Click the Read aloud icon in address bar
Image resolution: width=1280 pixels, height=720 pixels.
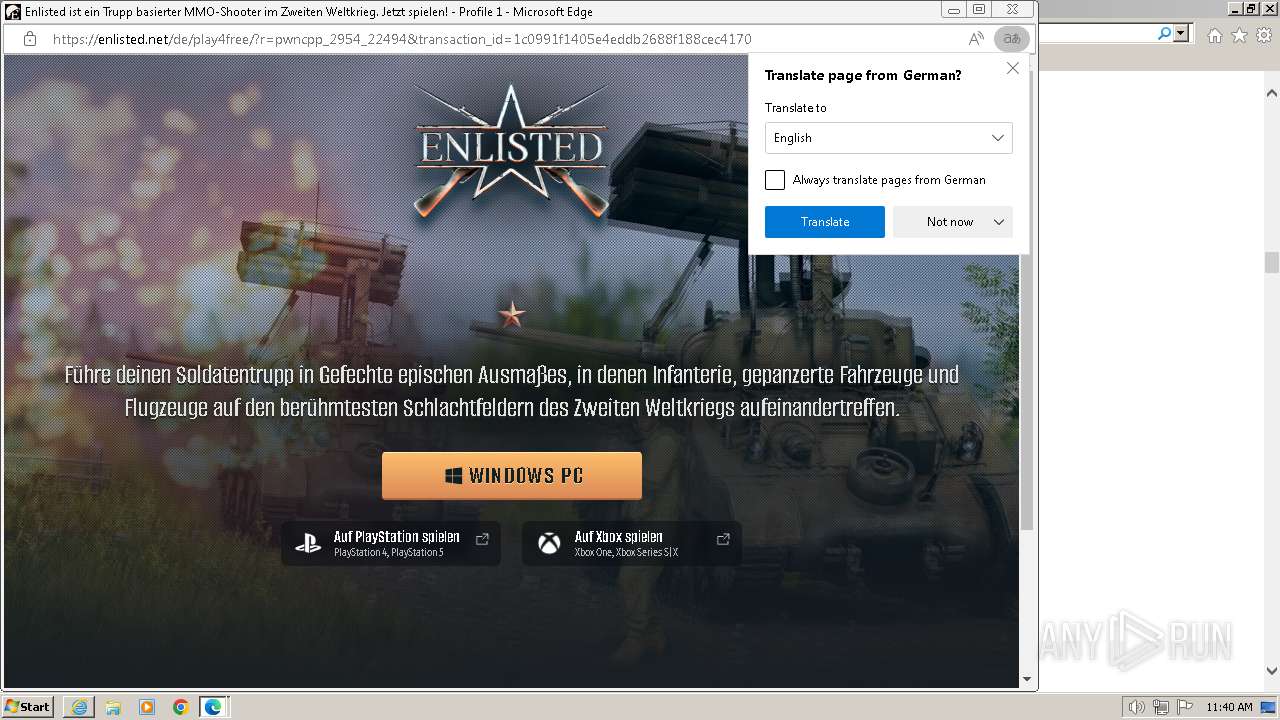[x=976, y=39]
